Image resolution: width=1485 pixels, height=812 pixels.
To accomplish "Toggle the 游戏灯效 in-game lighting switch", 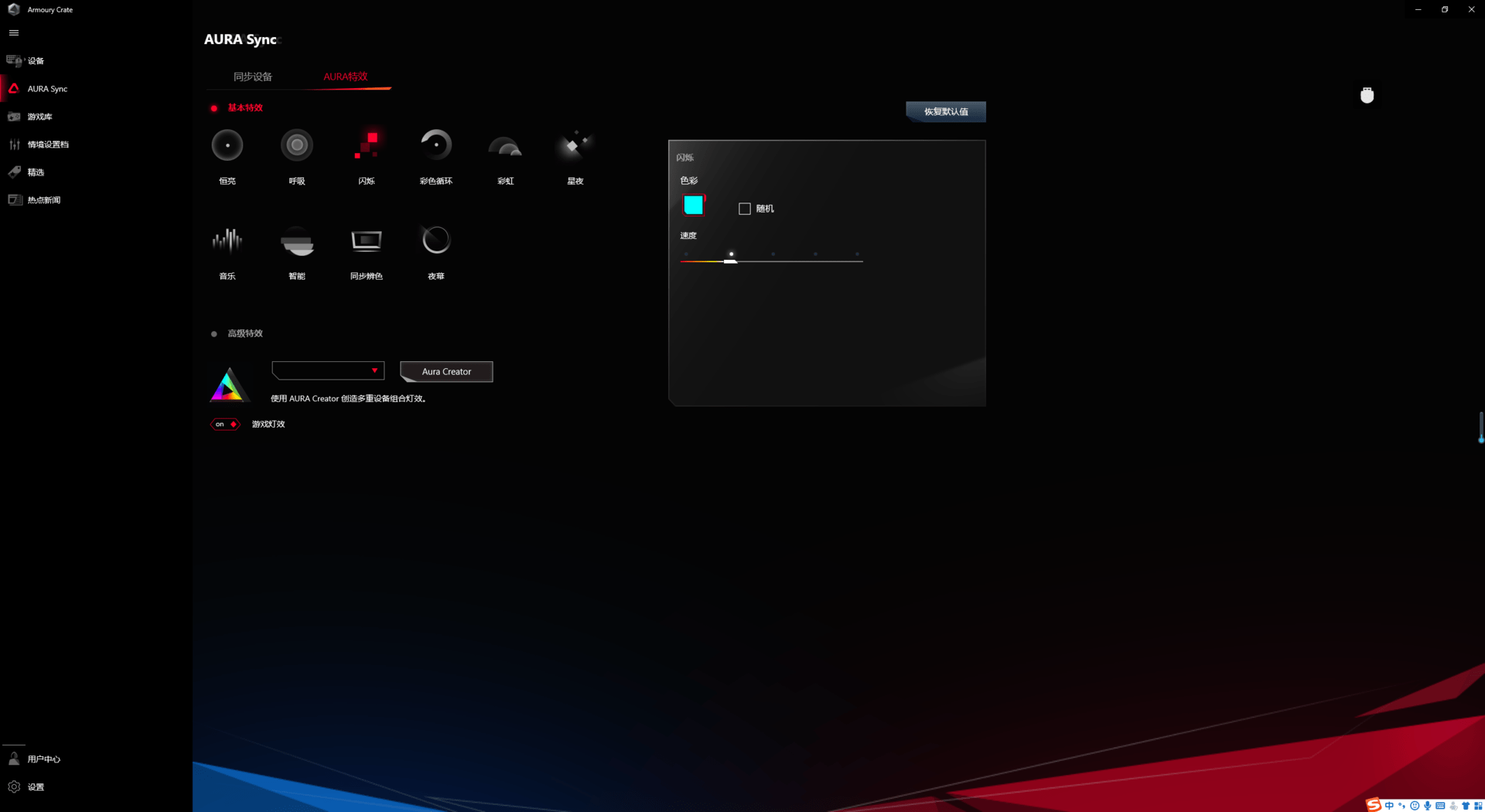I will [225, 424].
